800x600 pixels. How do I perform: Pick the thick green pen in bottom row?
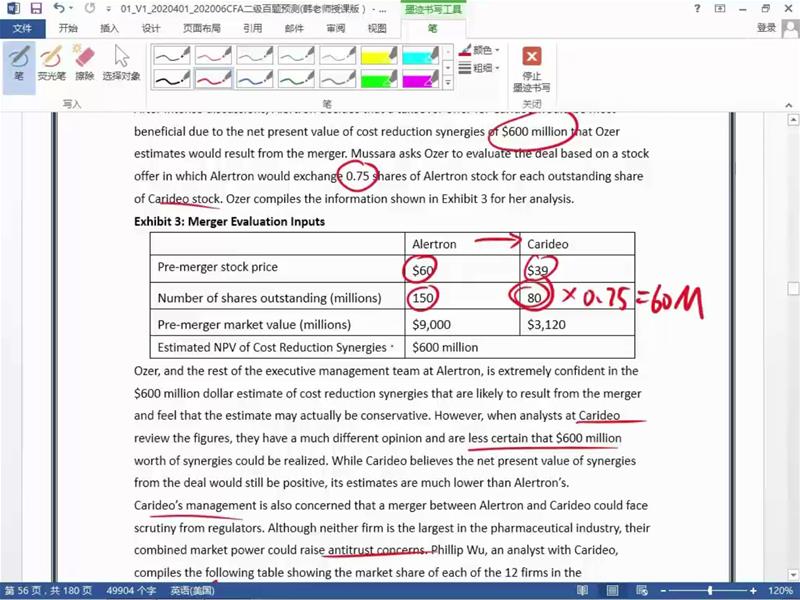[x=296, y=79]
